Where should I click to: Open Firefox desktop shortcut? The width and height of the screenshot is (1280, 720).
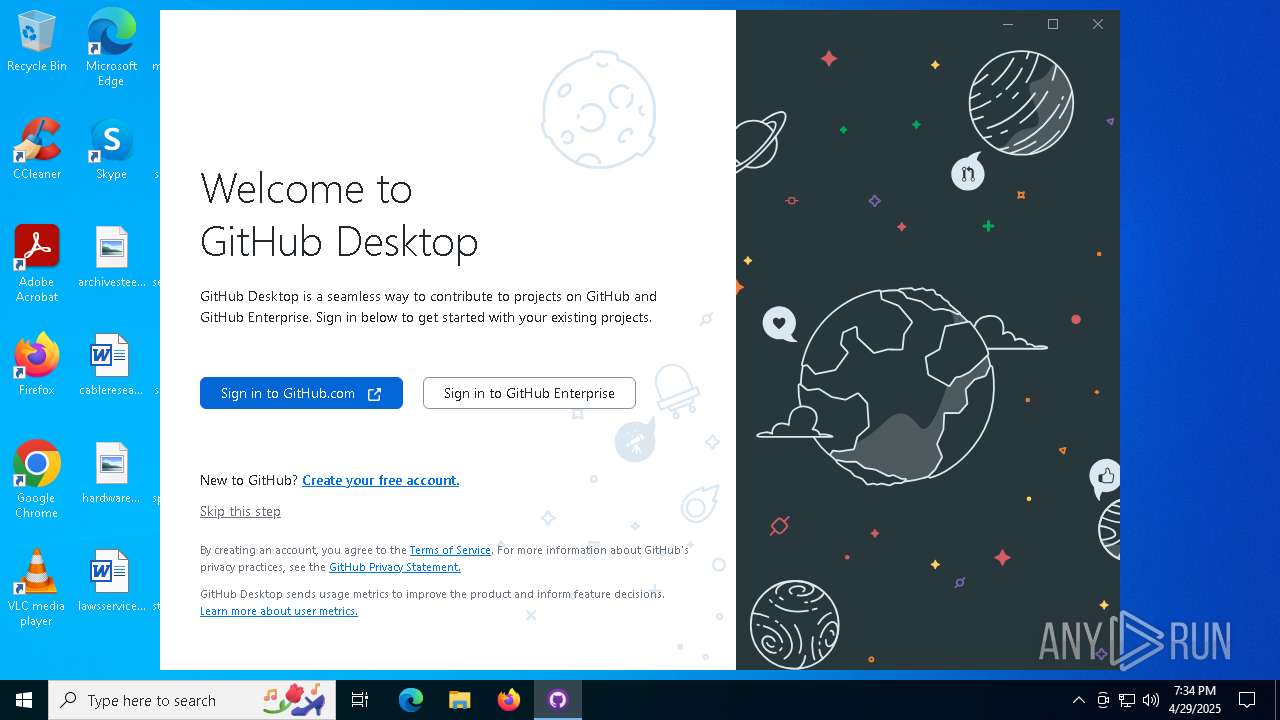pyautogui.click(x=37, y=365)
